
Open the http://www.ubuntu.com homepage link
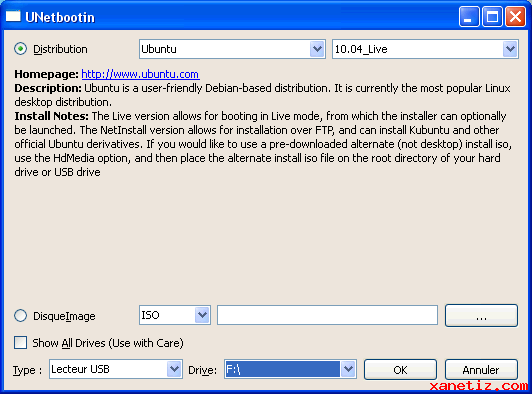click(x=140, y=74)
